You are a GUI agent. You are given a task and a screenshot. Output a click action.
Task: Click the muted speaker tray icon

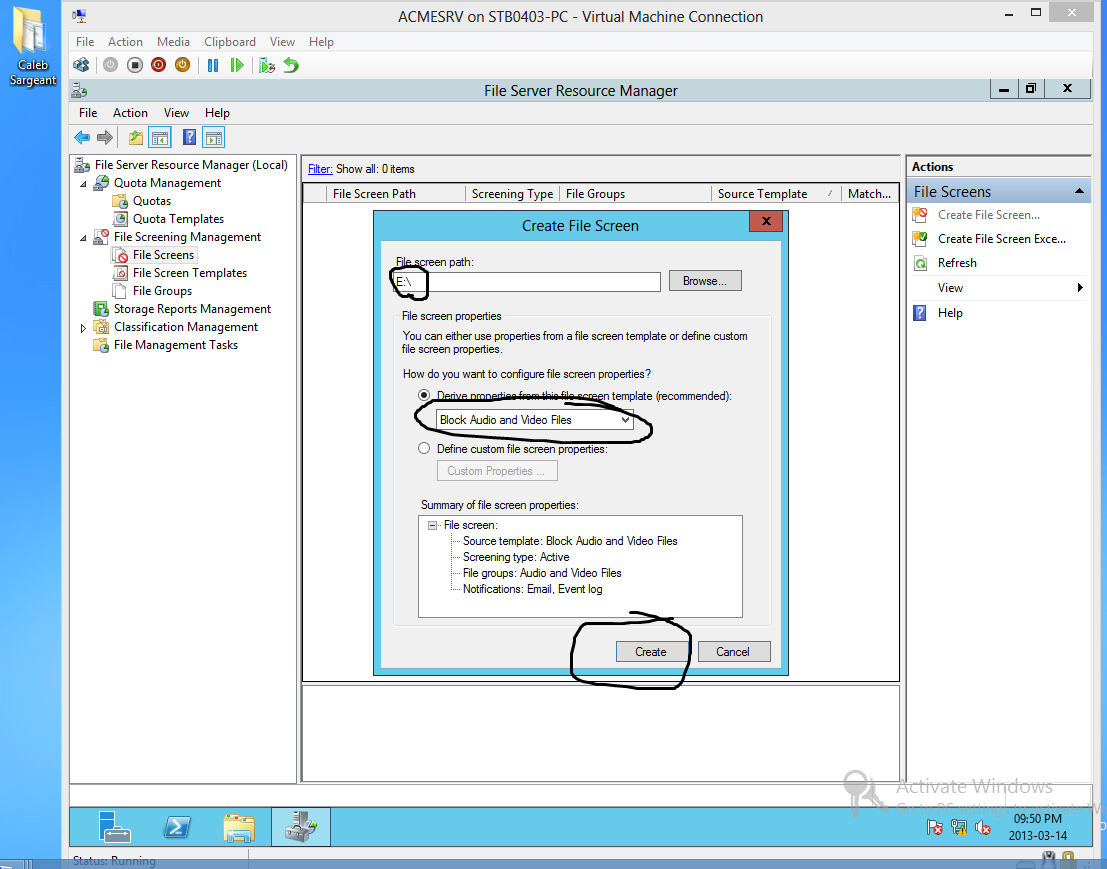pos(982,827)
